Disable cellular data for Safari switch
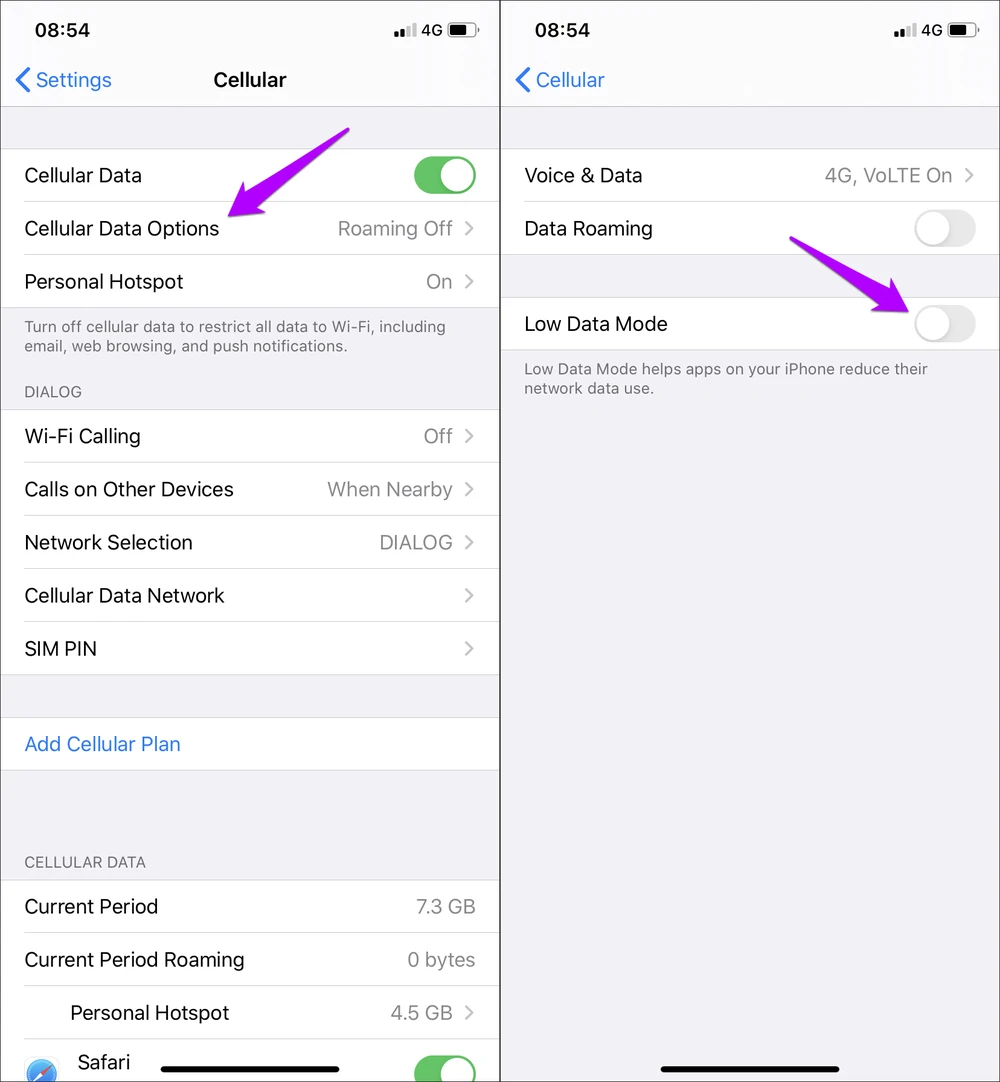 click(x=444, y=1068)
